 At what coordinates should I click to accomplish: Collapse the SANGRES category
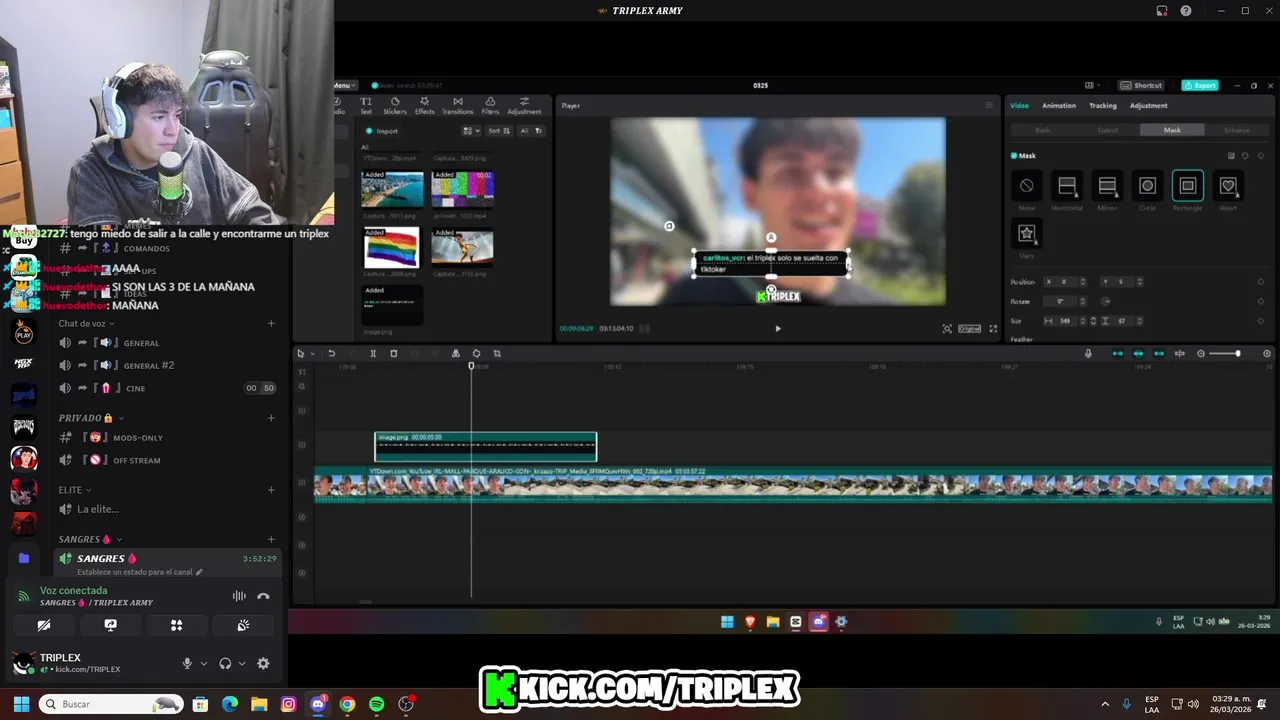point(90,539)
